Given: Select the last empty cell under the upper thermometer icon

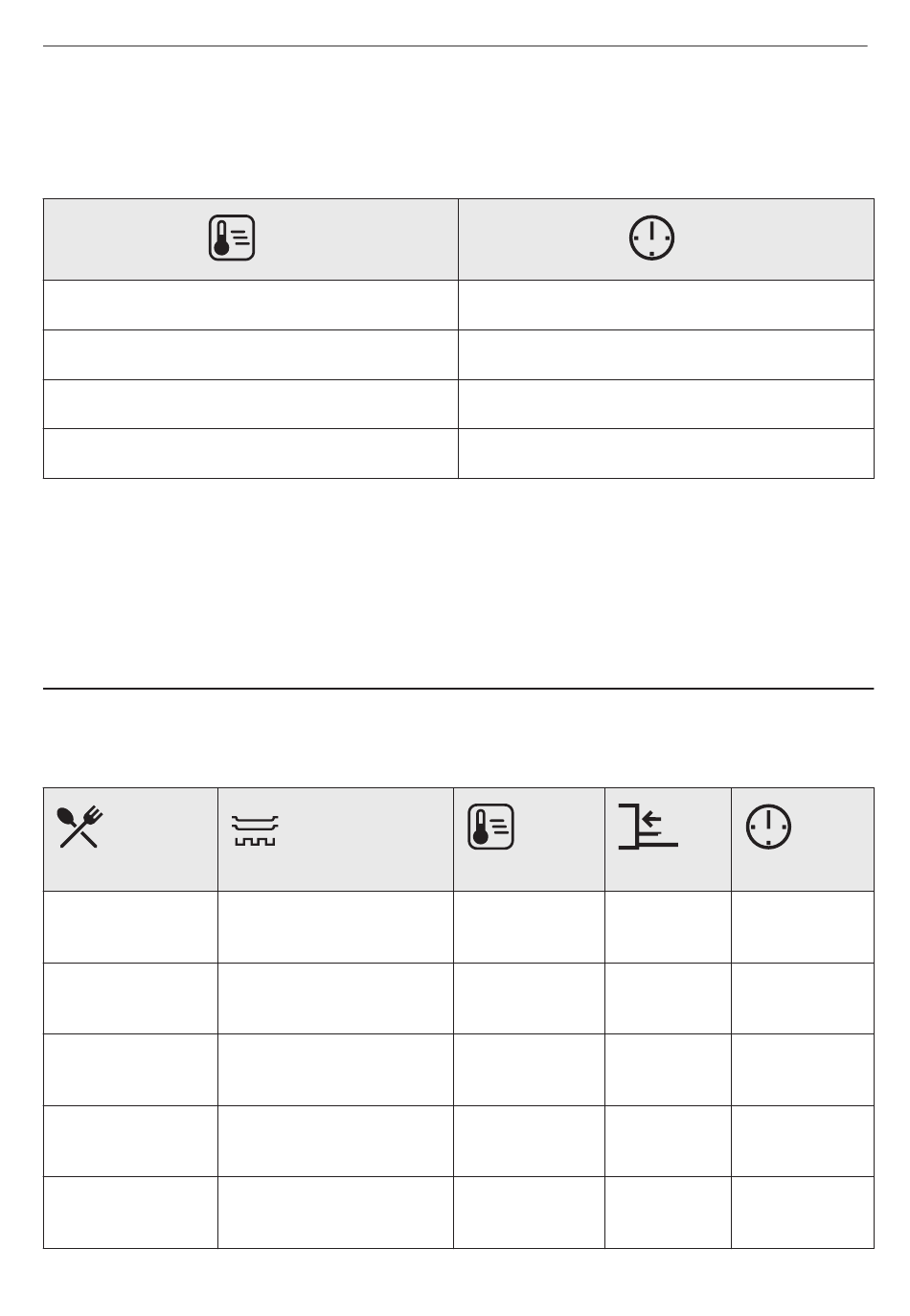Looking at the screenshot, I should [x=251, y=453].
